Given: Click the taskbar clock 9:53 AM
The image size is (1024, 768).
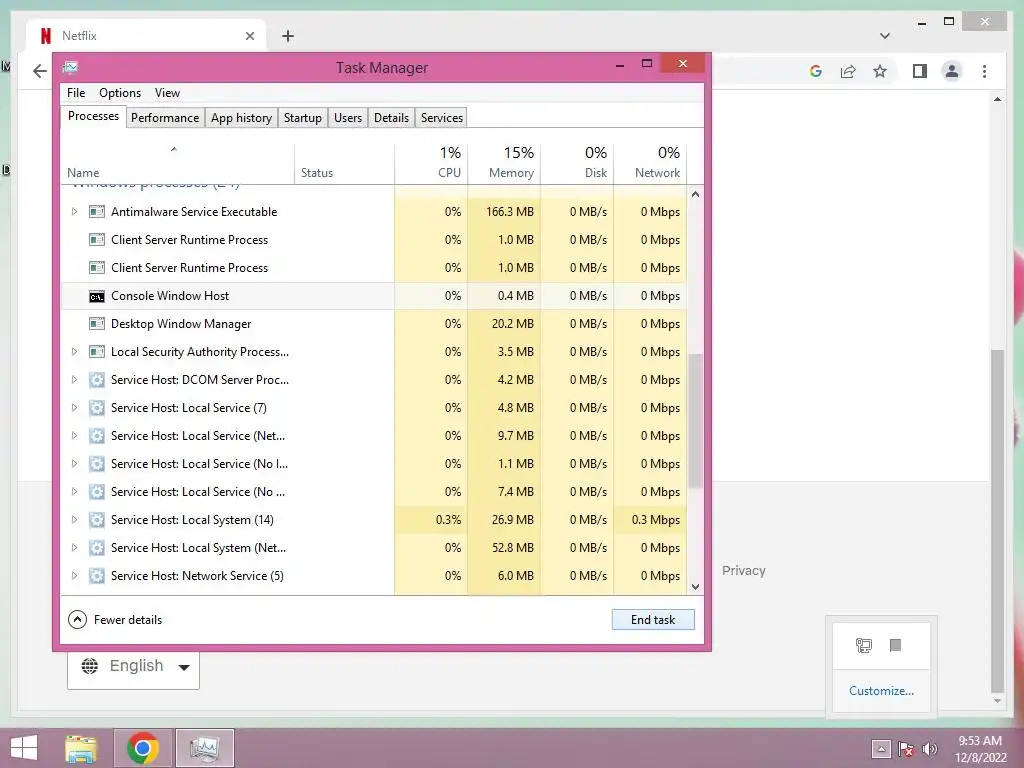Looking at the screenshot, I should click(980, 741).
